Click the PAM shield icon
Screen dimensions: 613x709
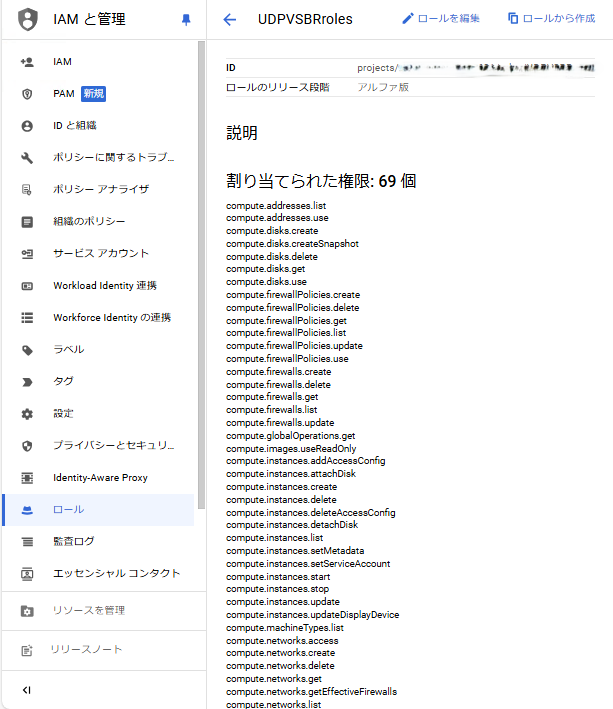pos(27,94)
